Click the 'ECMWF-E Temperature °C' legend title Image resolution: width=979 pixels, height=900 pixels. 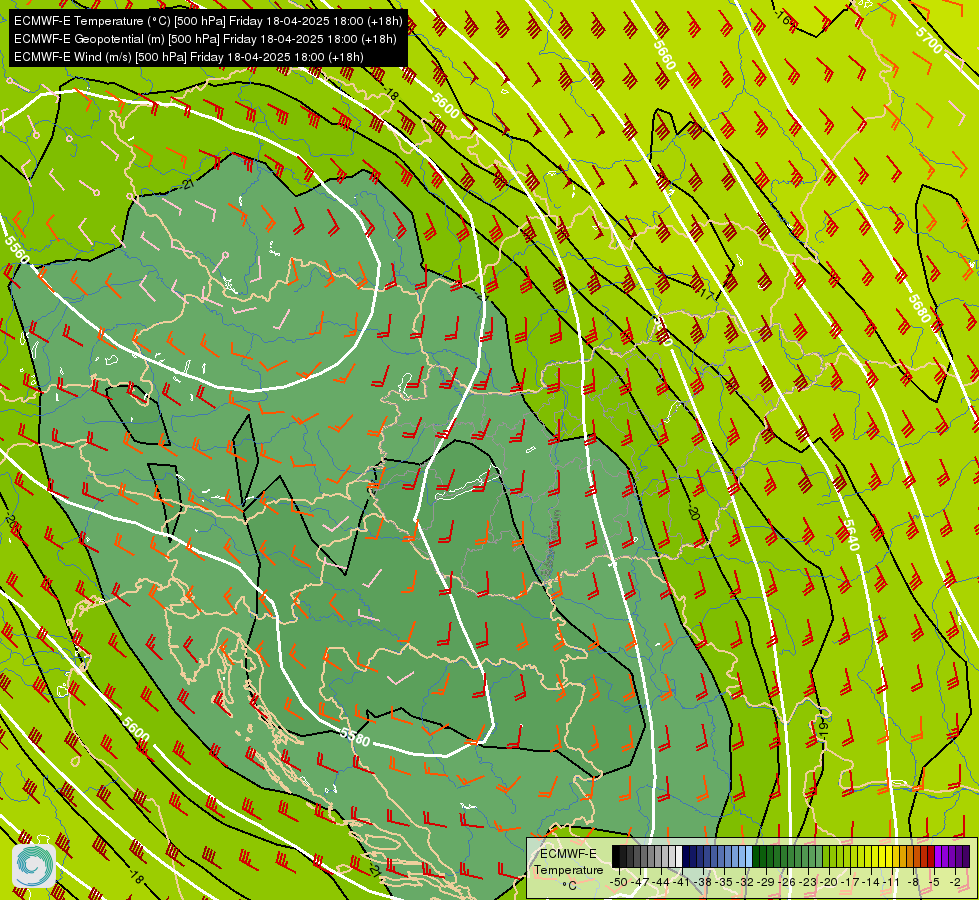[568, 869]
